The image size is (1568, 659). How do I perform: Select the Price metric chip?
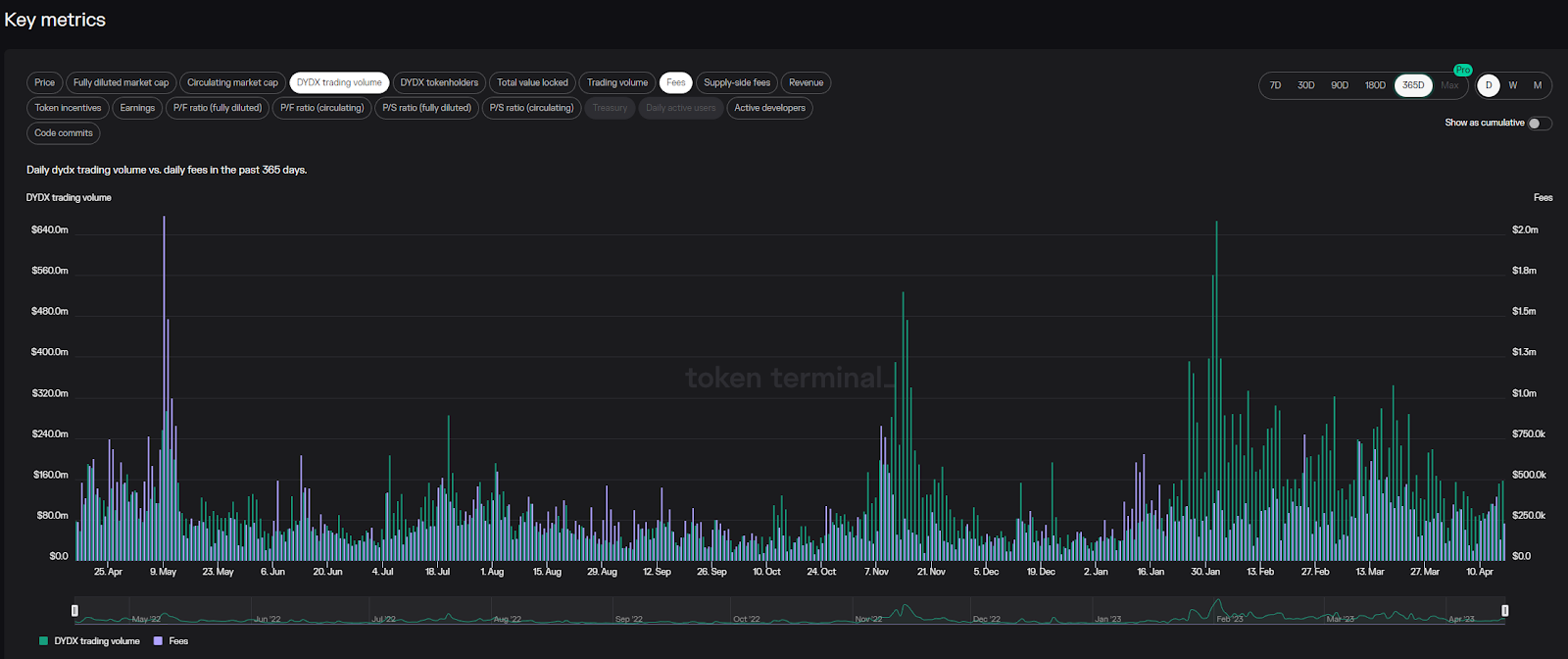(x=45, y=83)
